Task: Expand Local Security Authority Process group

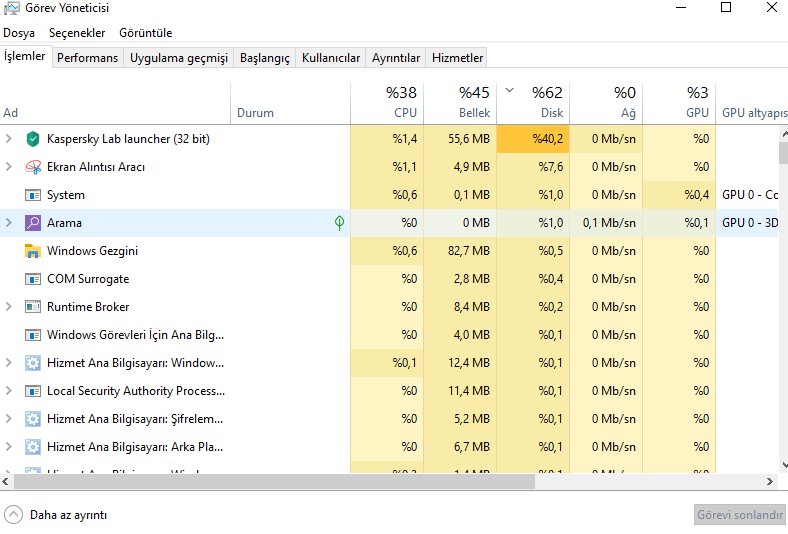Action: [9, 391]
